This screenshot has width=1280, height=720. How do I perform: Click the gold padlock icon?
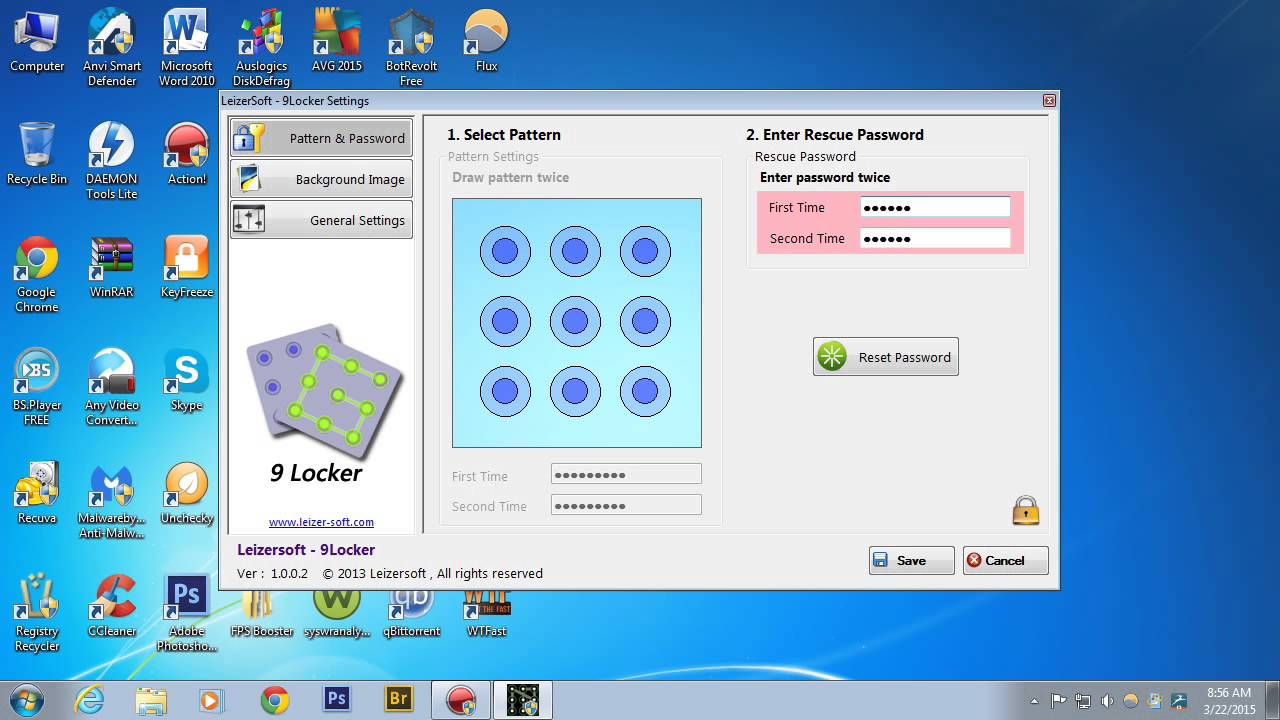pos(1026,510)
